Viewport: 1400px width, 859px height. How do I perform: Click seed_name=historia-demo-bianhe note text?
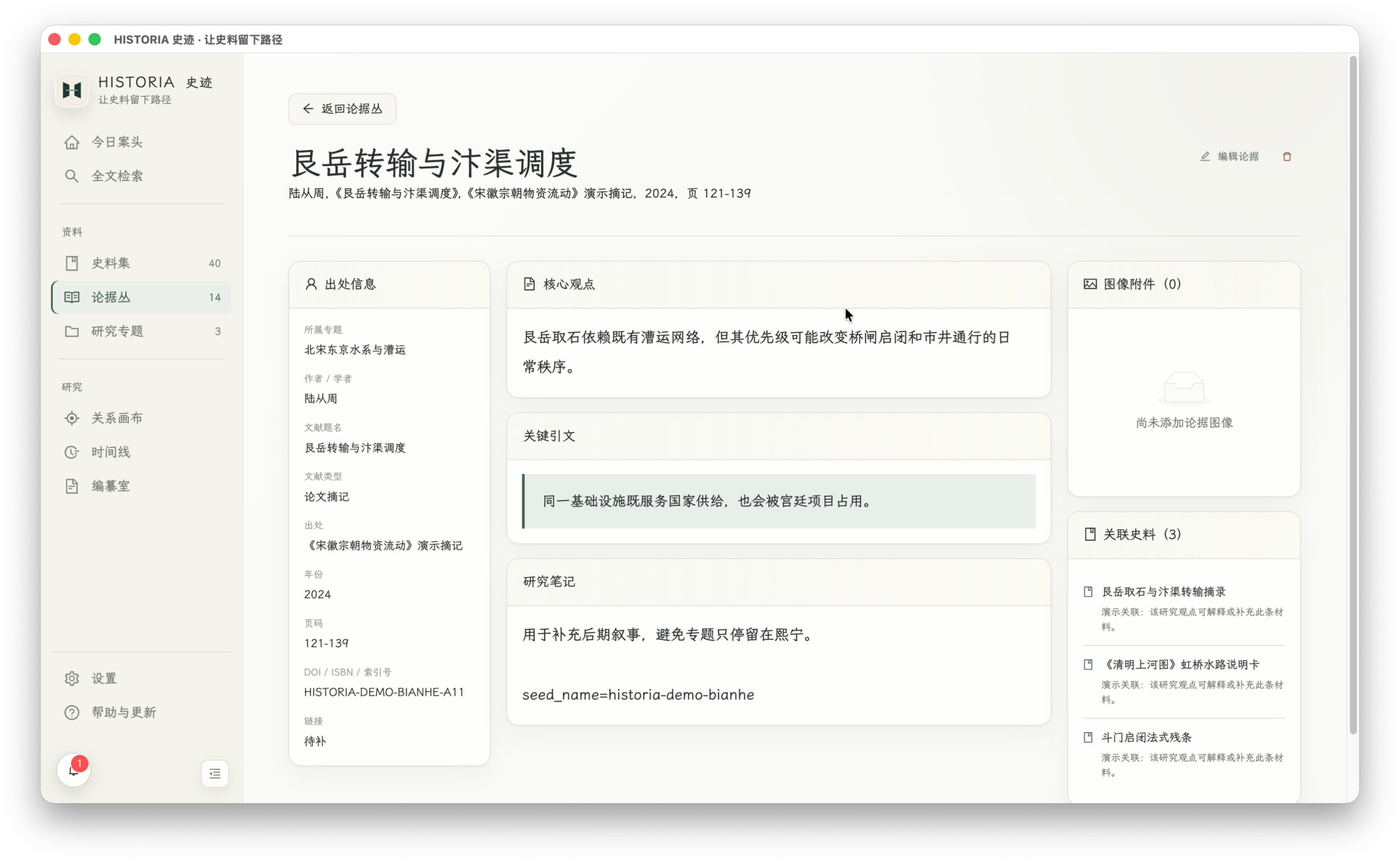coord(638,695)
